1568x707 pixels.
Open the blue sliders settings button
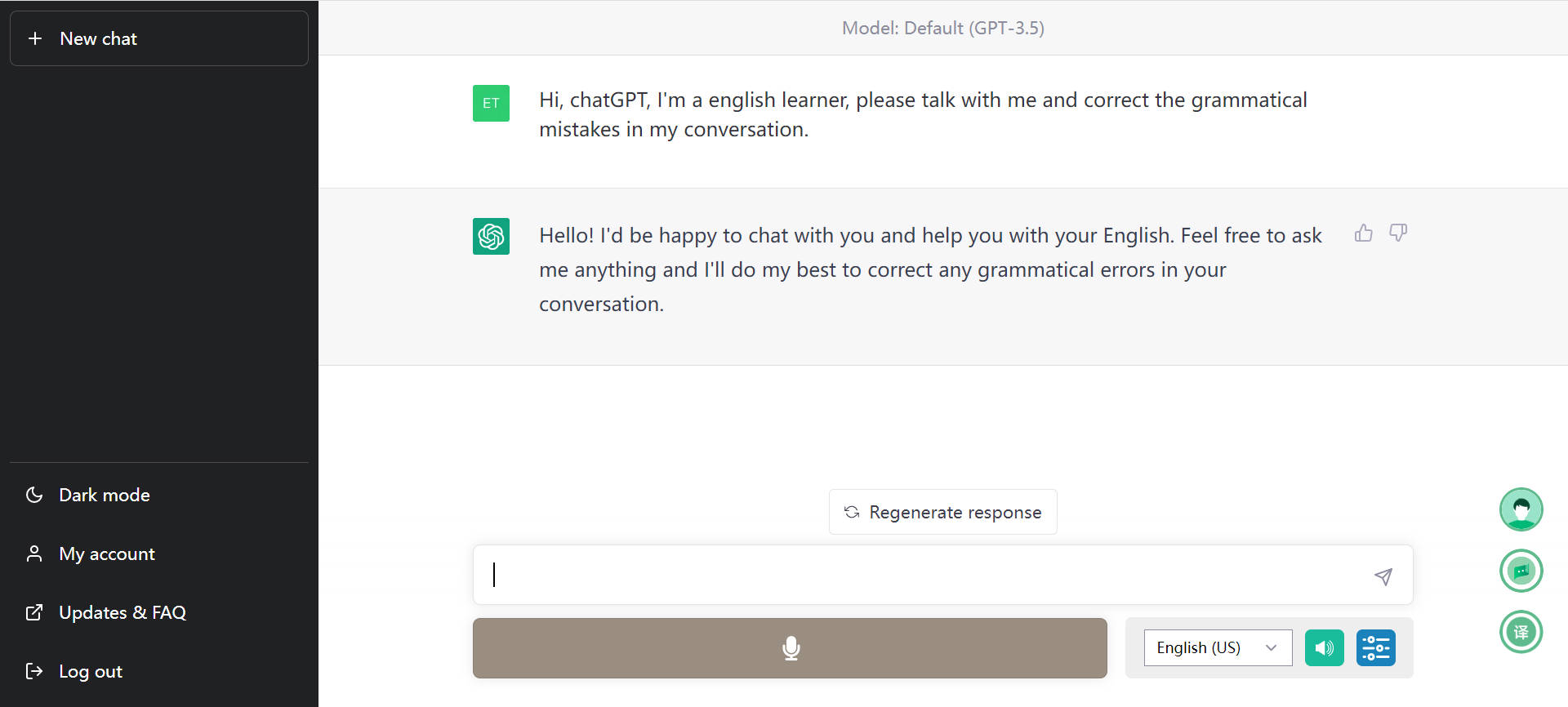[x=1376, y=648]
